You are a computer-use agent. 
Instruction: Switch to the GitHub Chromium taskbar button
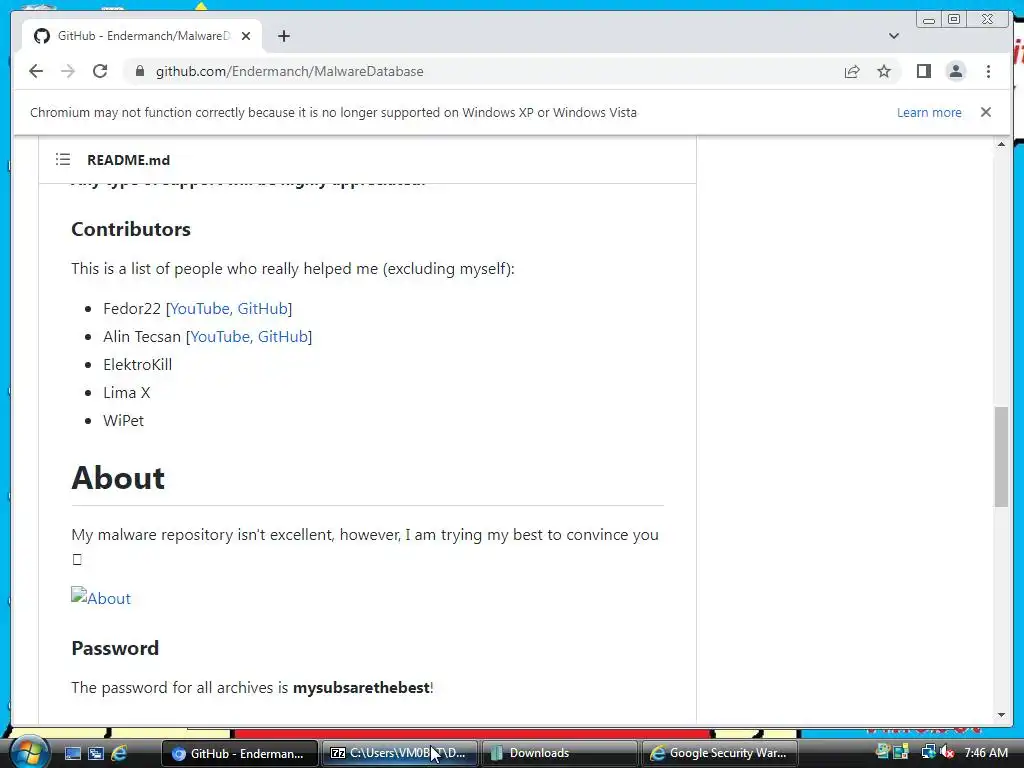tap(239, 753)
